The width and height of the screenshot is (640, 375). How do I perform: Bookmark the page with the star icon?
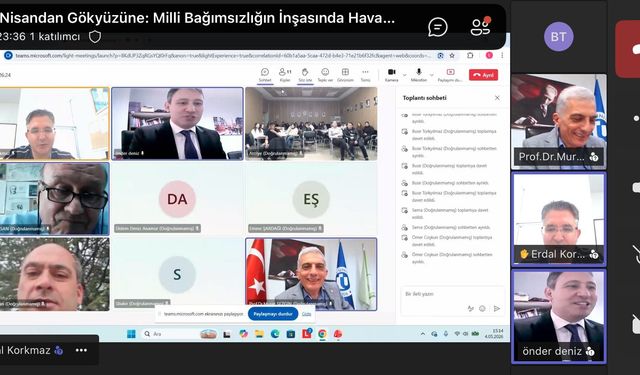(452, 55)
